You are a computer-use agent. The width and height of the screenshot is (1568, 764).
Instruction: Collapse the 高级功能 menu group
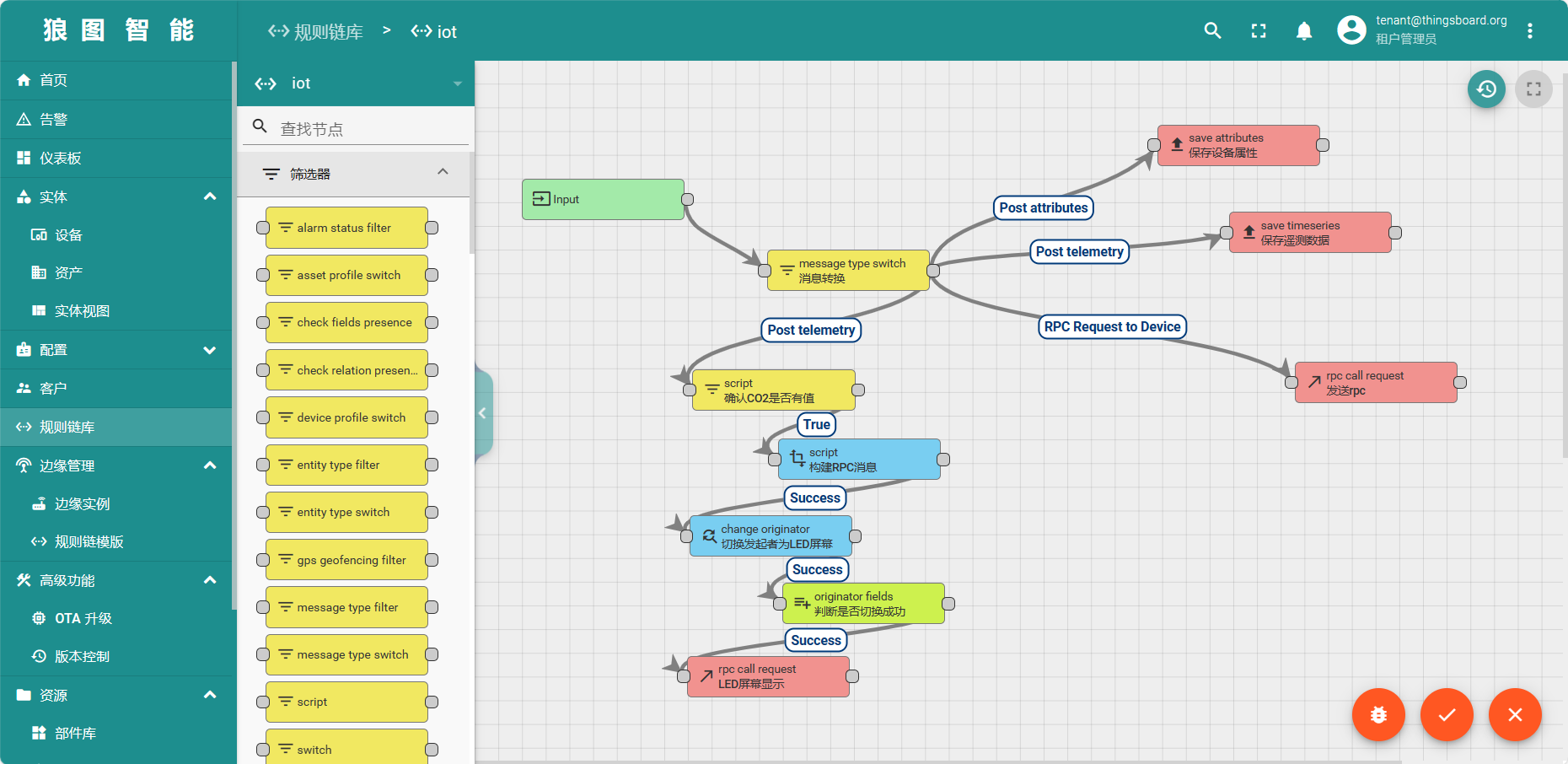pyautogui.click(x=210, y=580)
